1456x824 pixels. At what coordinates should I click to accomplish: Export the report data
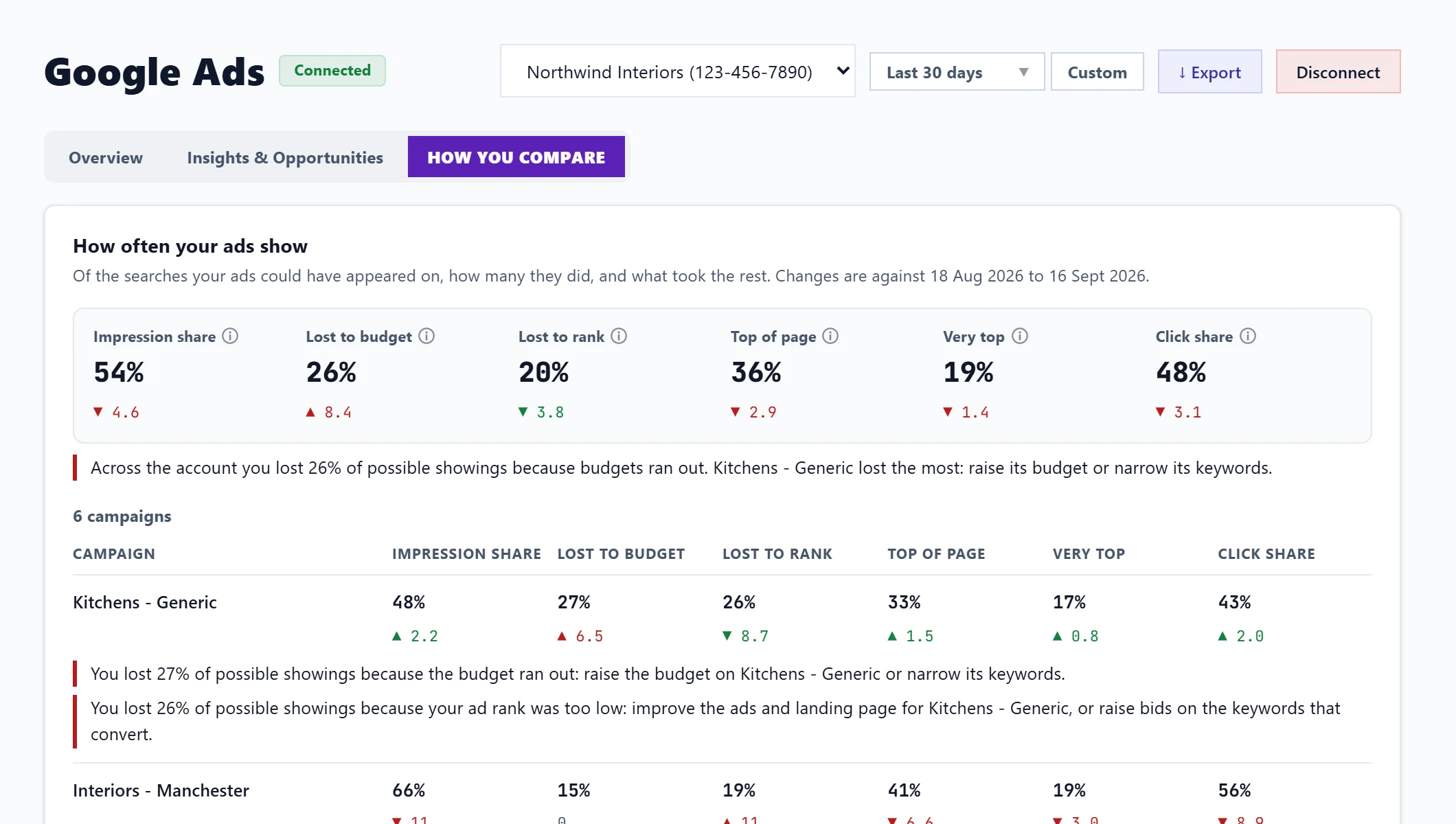pyautogui.click(x=1210, y=71)
